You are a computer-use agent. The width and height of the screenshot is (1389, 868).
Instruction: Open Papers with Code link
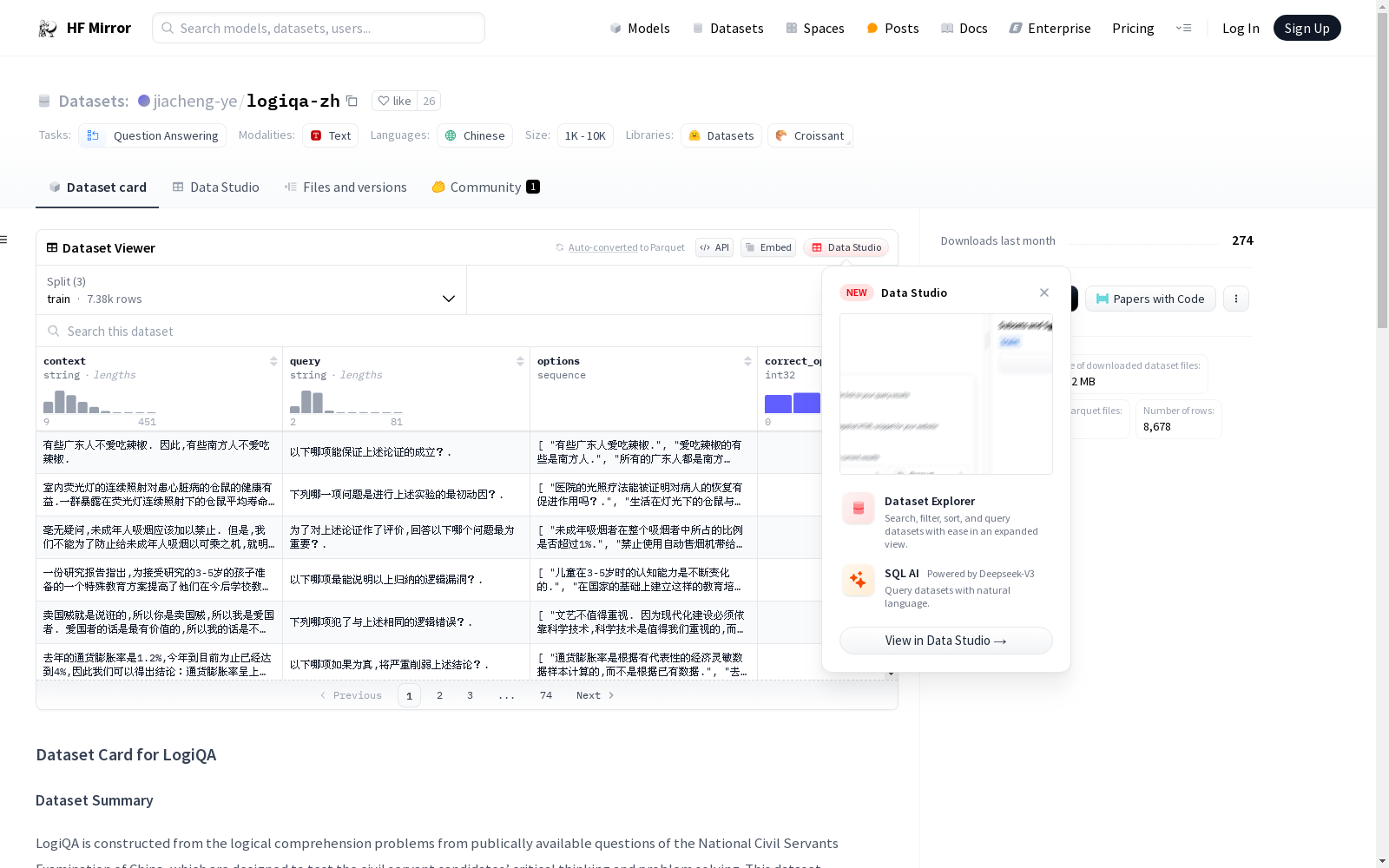coord(1150,299)
